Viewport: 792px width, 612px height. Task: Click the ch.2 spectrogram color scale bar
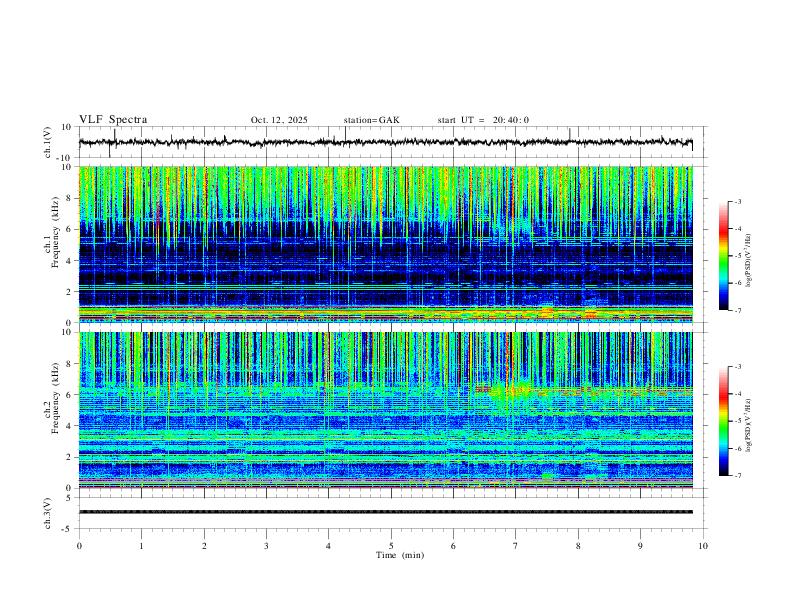coord(724,421)
